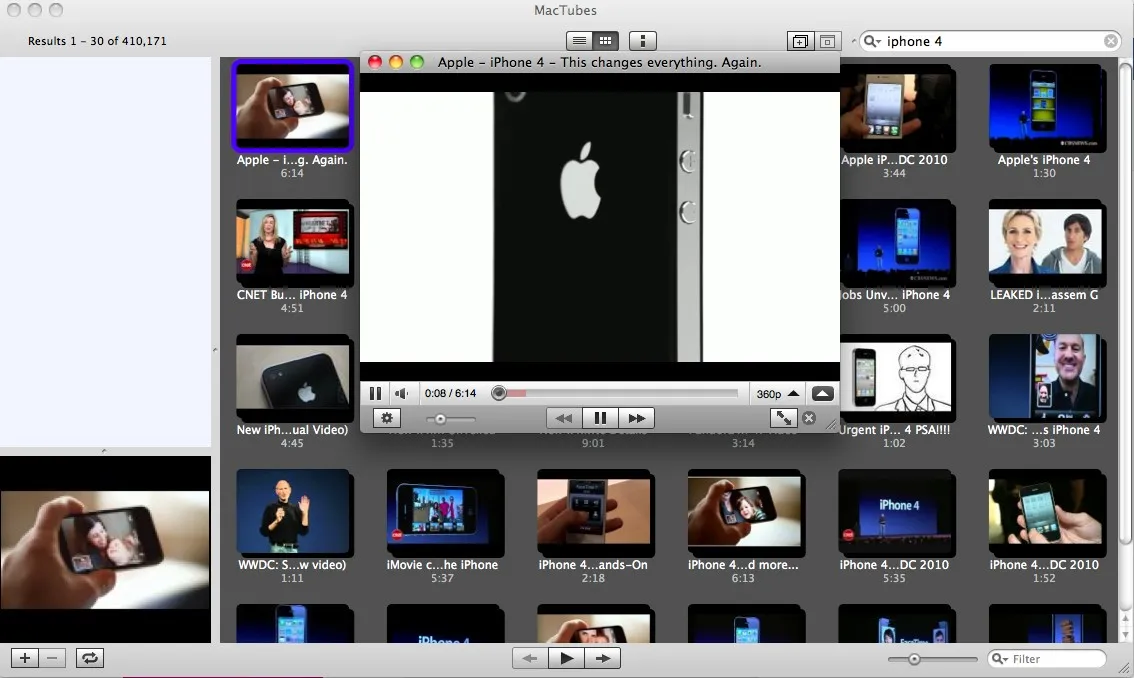Viewport: 1134px width, 678px height.
Task: Fast-forward with the player forward button
Action: 636,418
